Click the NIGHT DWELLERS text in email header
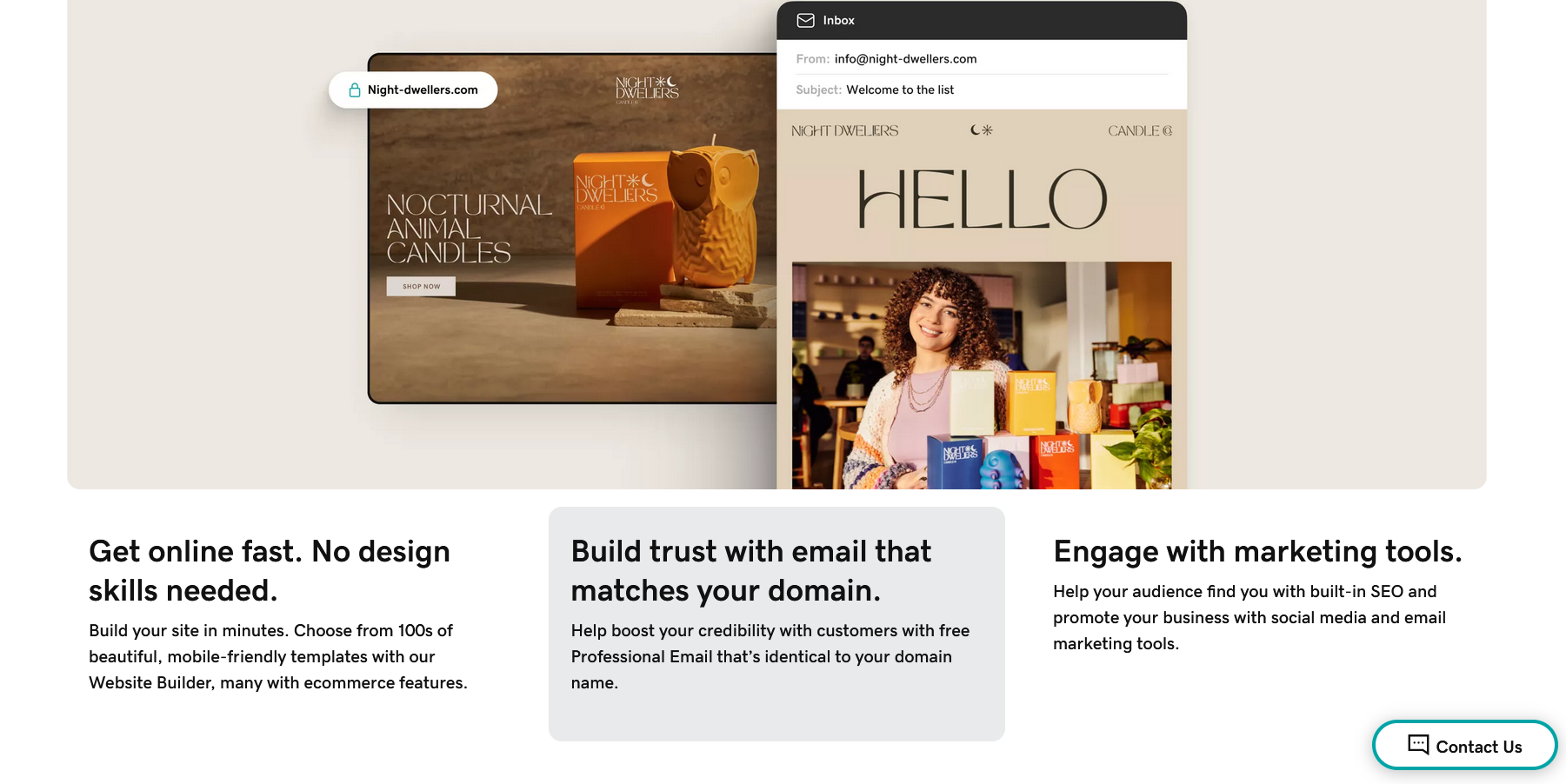This screenshot has width=1566, height=784. (x=844, y=130)
